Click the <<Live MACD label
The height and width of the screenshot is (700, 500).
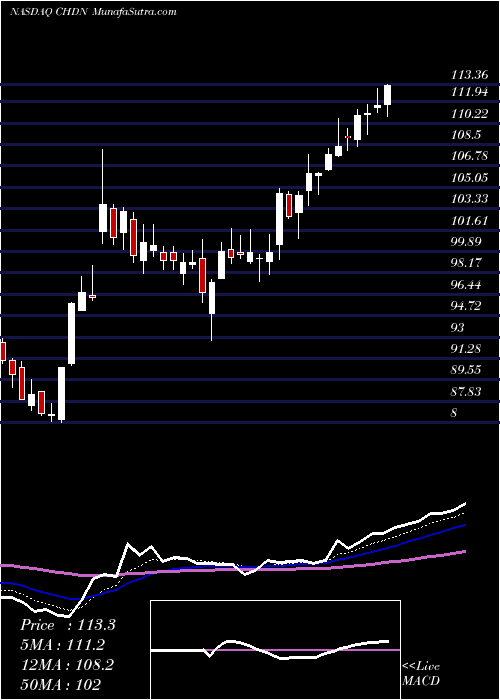(x=421, y=673)
